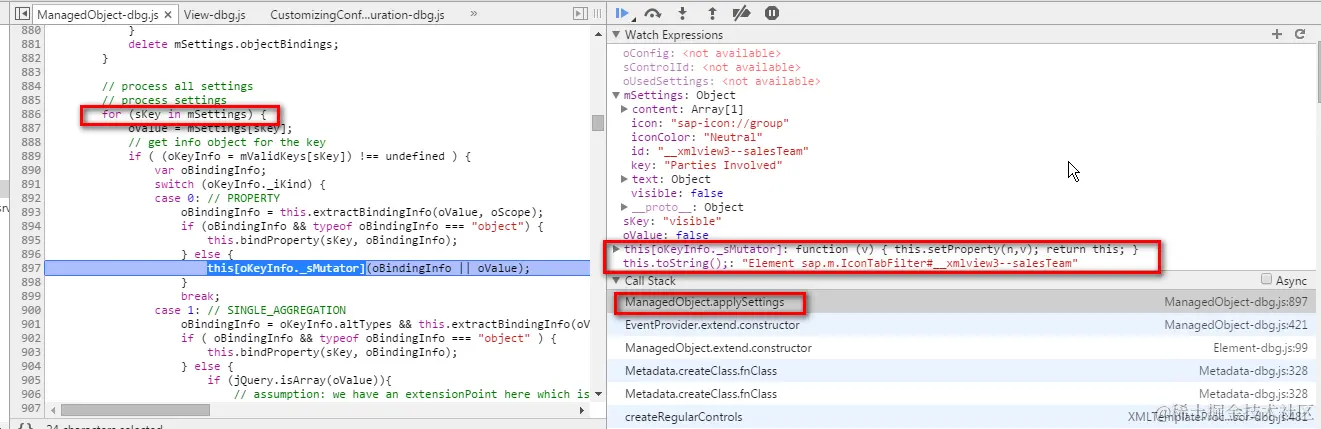Show more open file tabs
The height and width of the screenshot is (429, 1321).
click(x=473, y=14)
